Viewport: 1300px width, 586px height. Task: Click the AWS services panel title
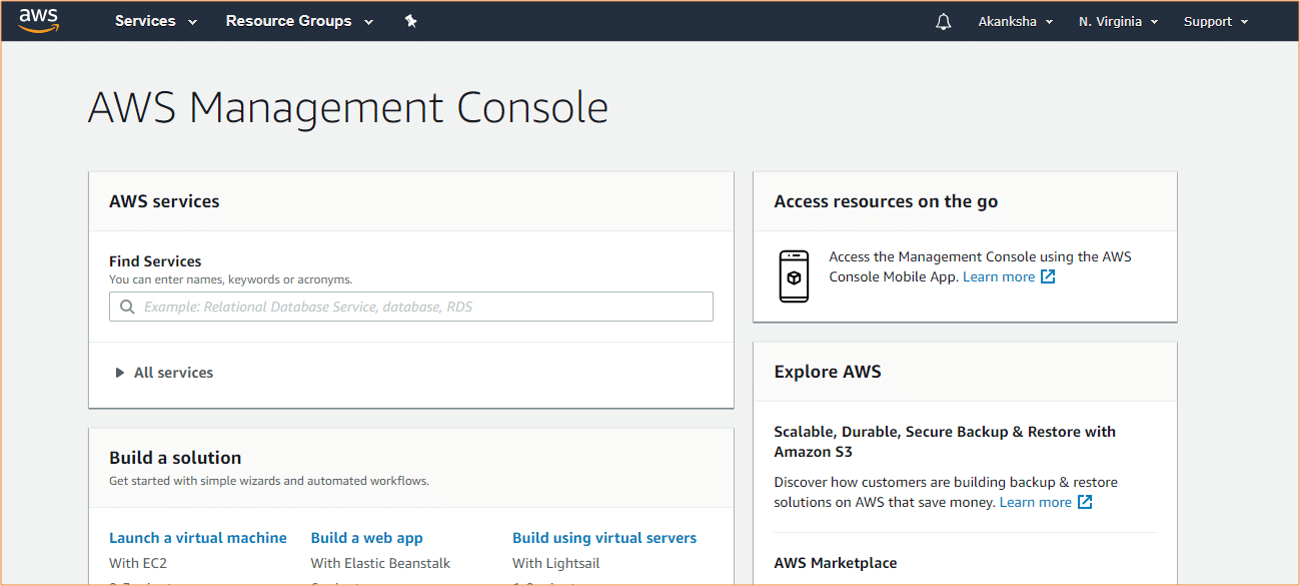(164, 201)
